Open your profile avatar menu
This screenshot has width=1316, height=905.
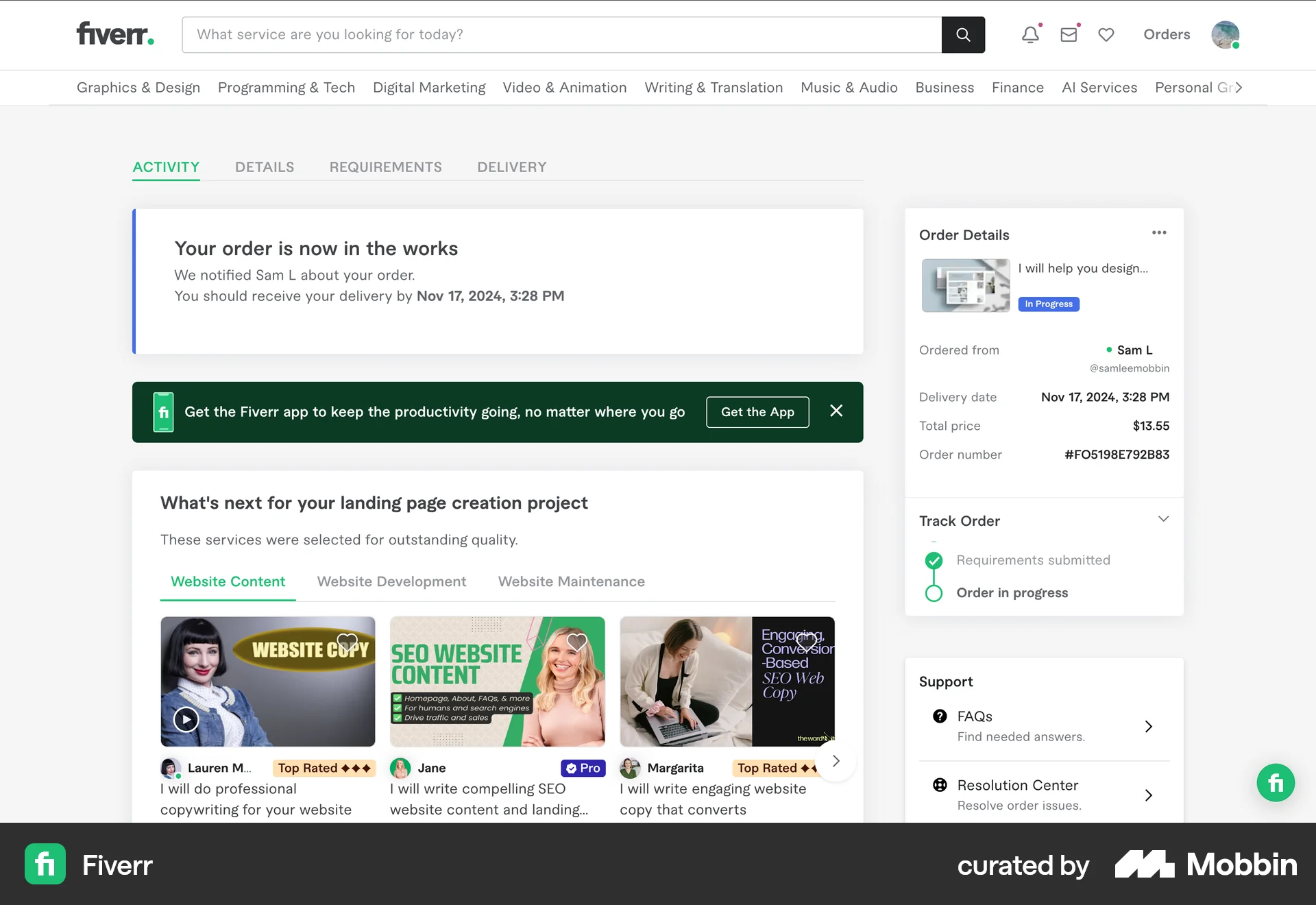click(x=1226, y=34)
